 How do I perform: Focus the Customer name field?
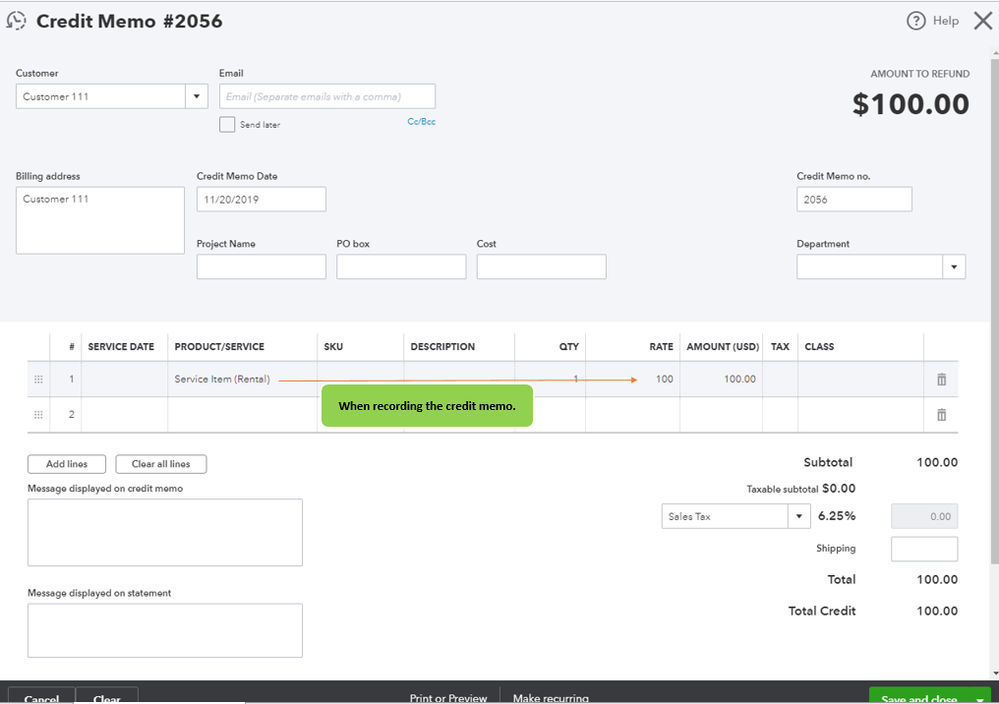point(101,96)
